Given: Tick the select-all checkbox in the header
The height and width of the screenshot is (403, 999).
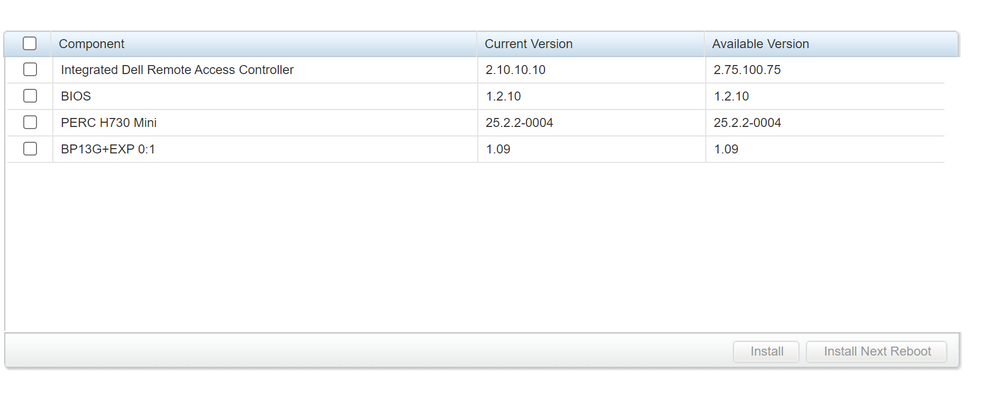Looking at the screenshot, I should click(x=29, y=43).
